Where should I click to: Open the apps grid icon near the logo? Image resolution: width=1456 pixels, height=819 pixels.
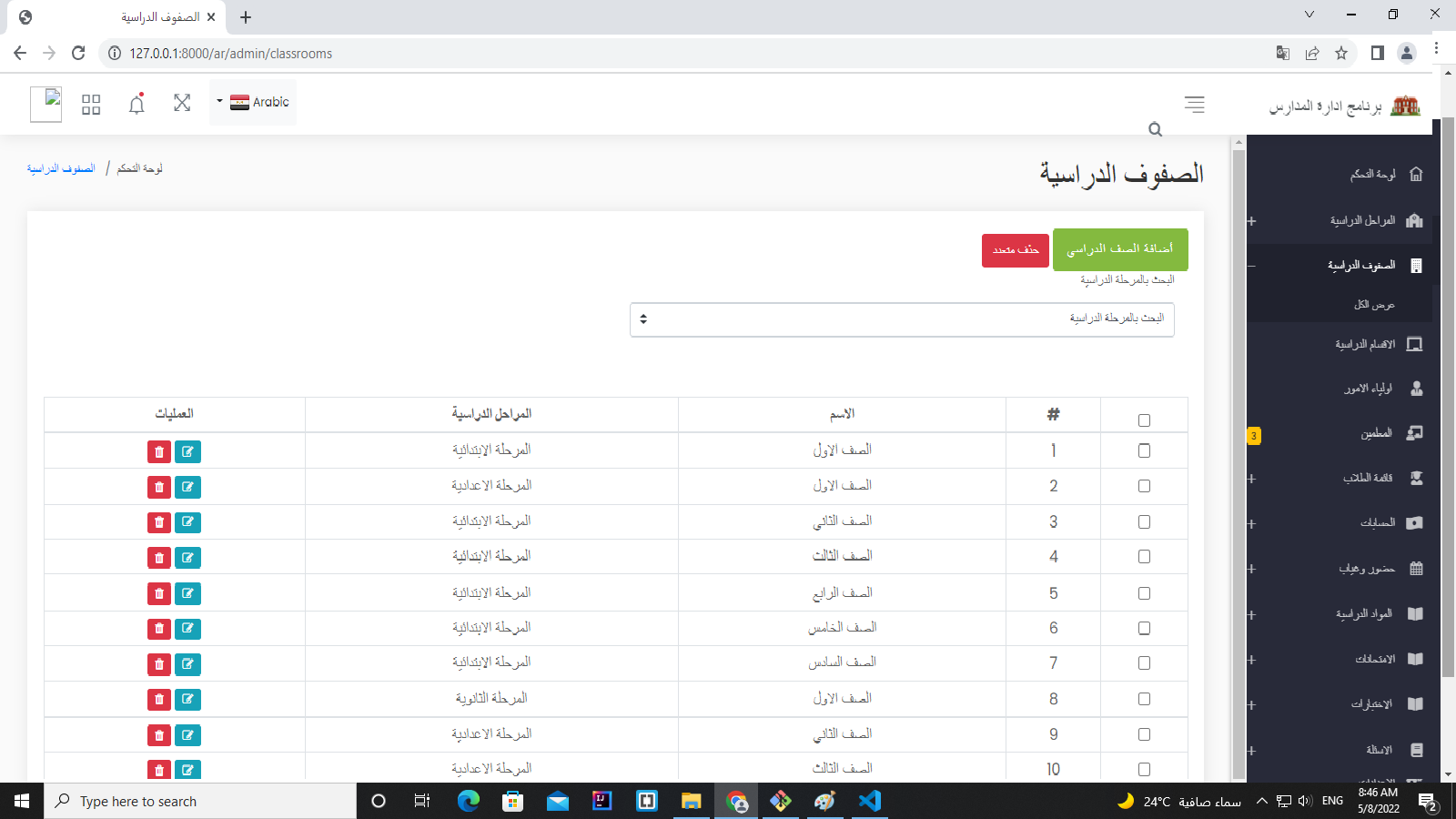coord(90,103)
